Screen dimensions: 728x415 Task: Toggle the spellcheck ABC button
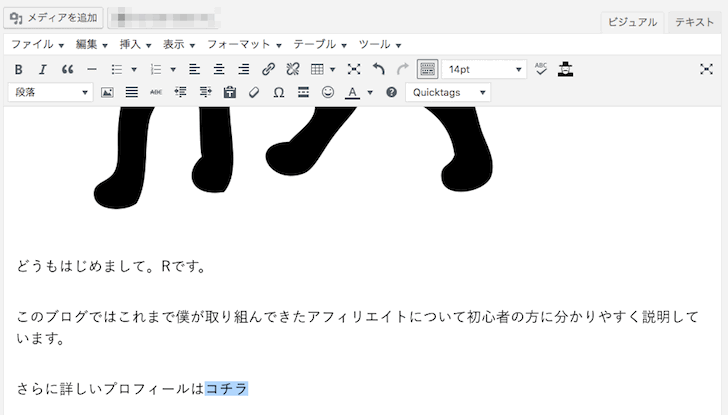coord(541,69)
